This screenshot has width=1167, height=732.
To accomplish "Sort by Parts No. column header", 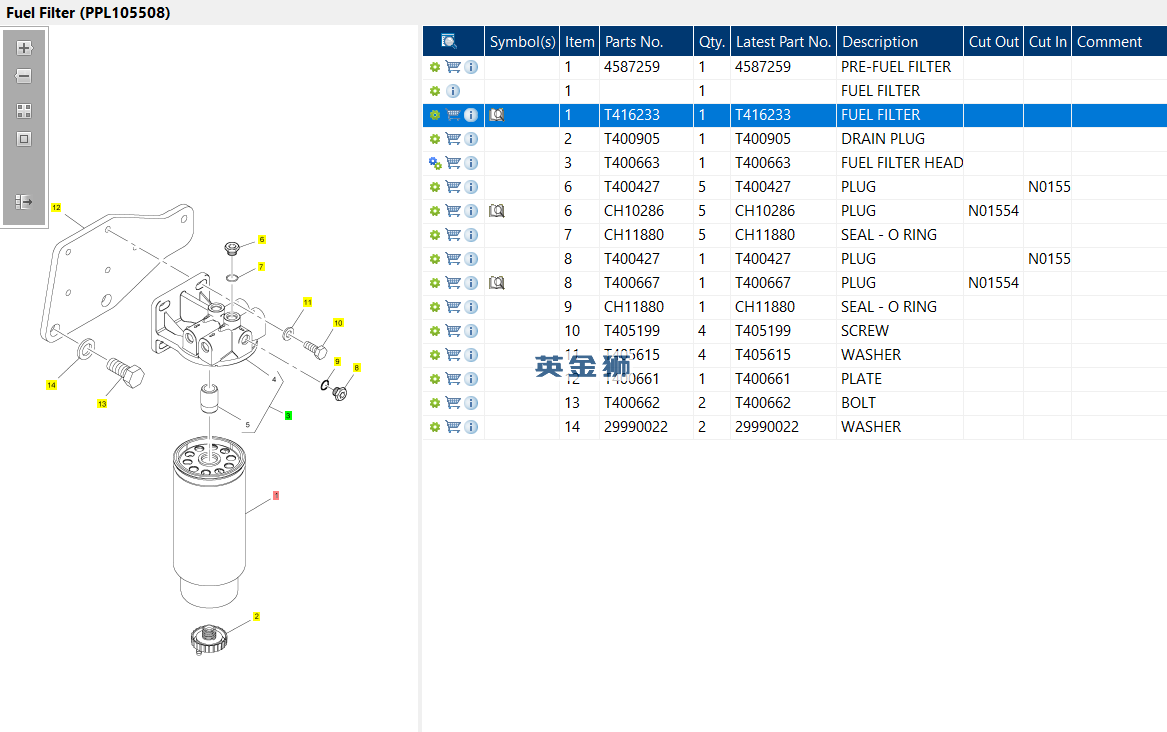I will 646,42.
